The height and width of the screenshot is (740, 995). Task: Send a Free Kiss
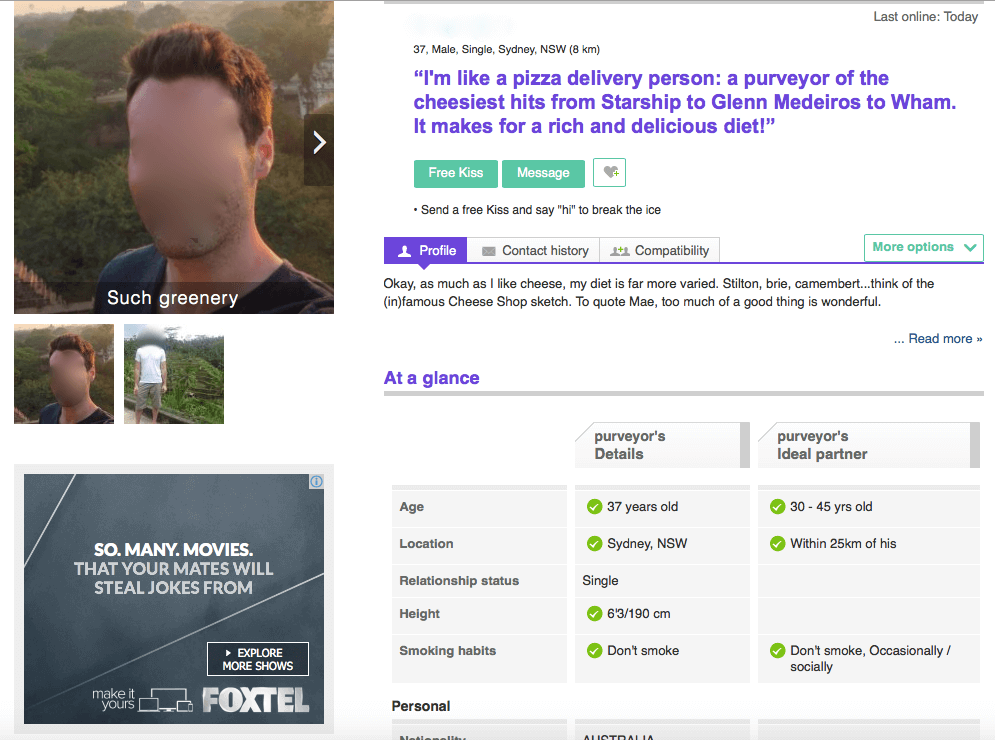[x=455, y=173]
